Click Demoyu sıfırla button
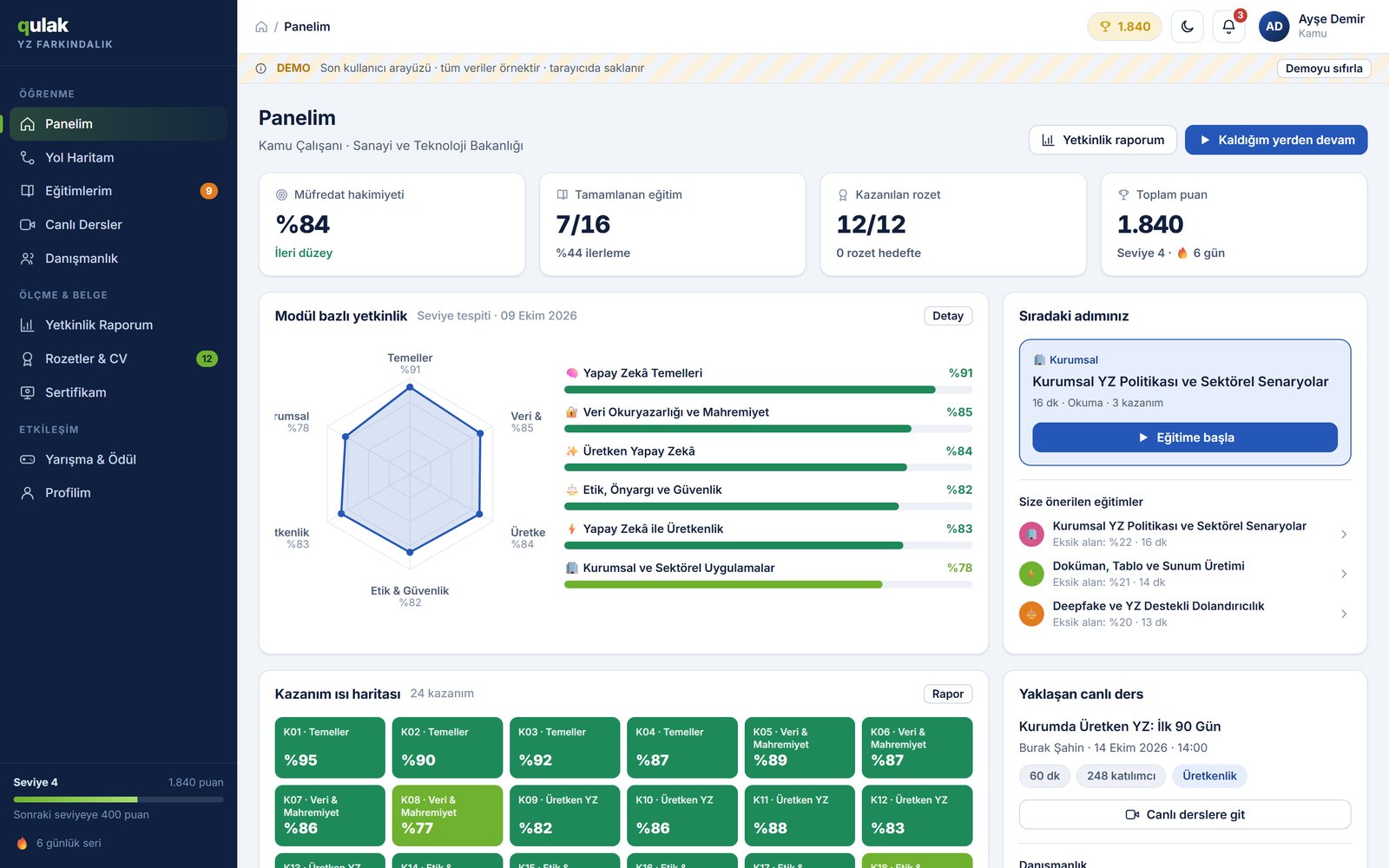The image size is (1389, 868). pos(1324,69)
